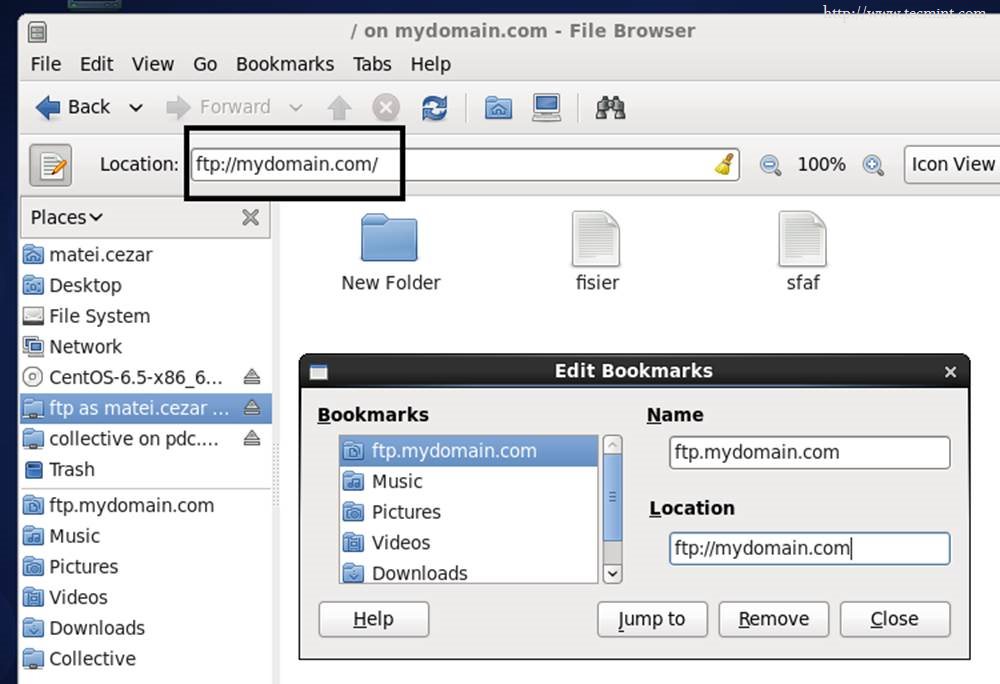Eject the CentOS-6.5 disc

(252, 377)
